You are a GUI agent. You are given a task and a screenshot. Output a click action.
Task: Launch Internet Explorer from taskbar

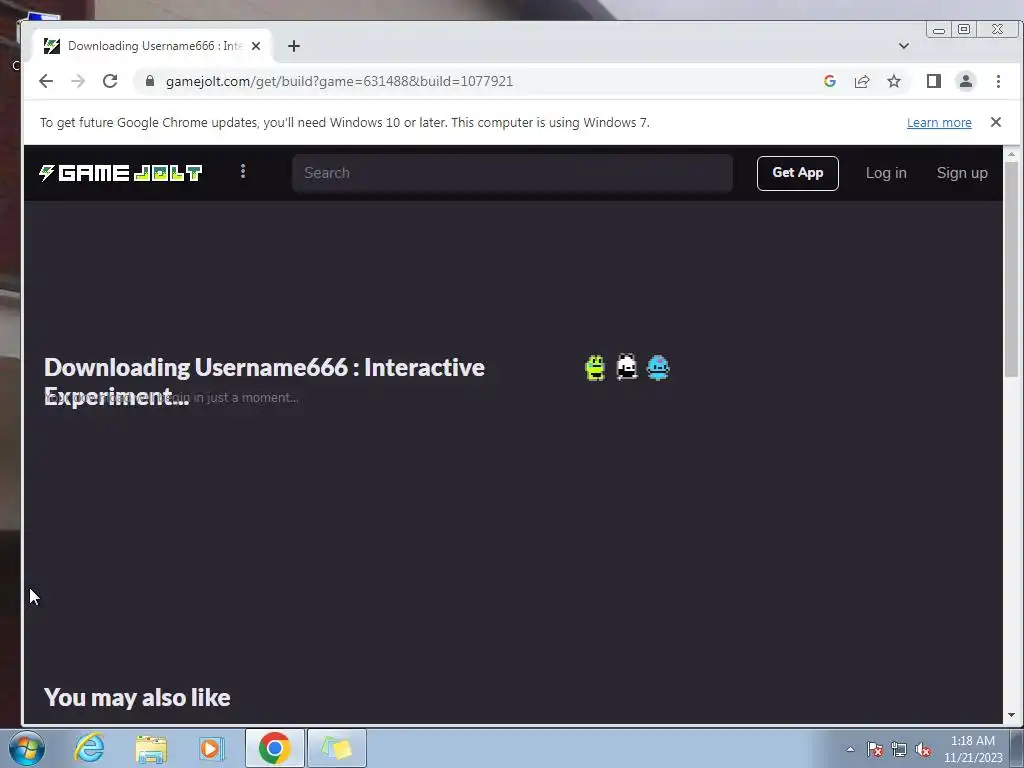tap(89, 748)
